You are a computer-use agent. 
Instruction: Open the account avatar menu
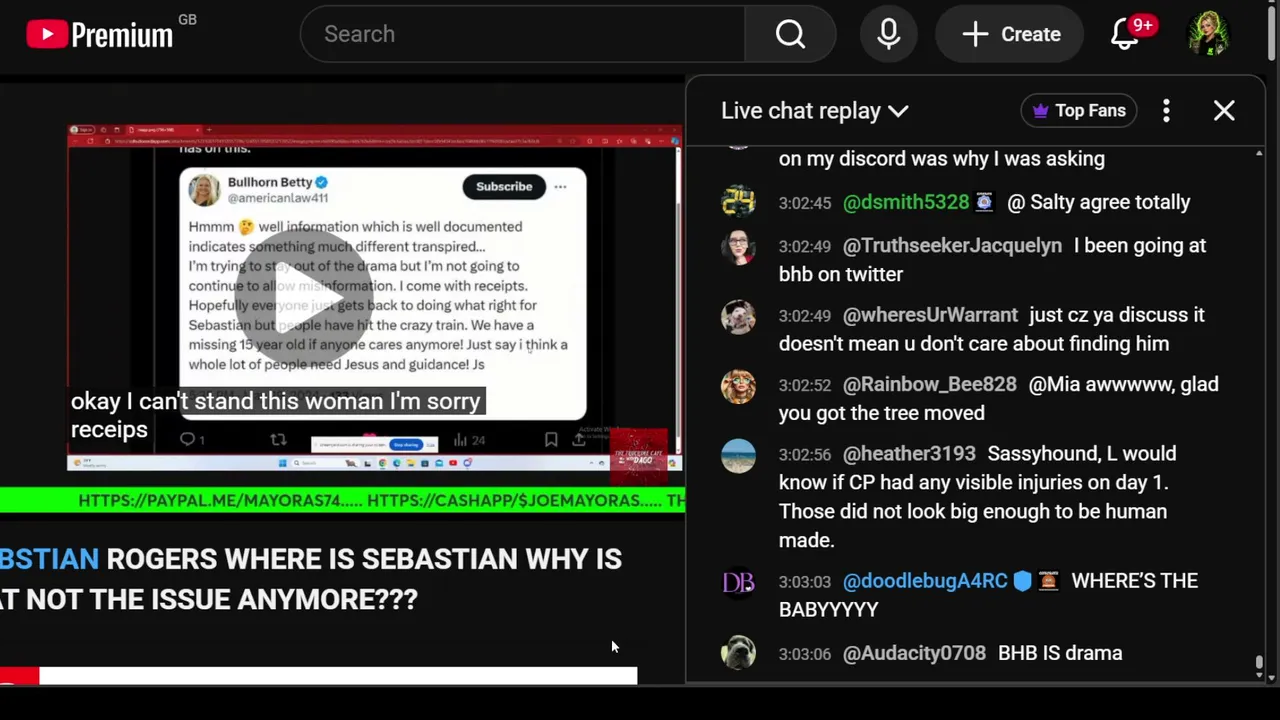tap(1207, 34)
